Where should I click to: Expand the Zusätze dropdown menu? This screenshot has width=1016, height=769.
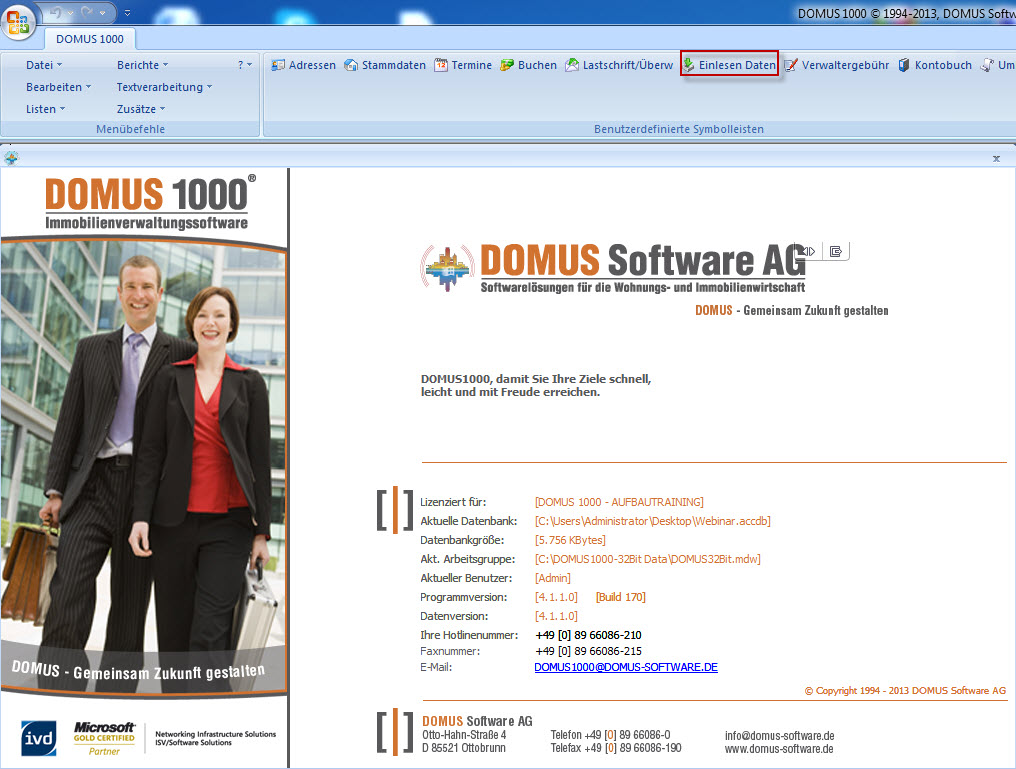click(141, 109)
